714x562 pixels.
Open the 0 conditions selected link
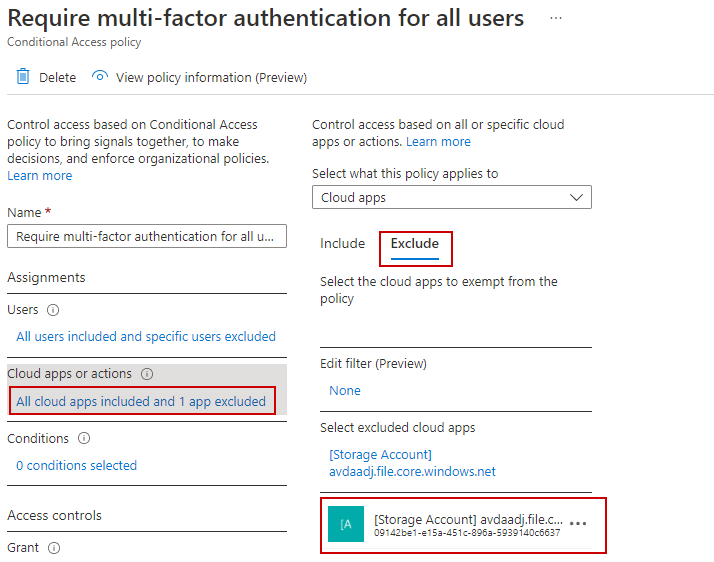[x=76, y=466]
